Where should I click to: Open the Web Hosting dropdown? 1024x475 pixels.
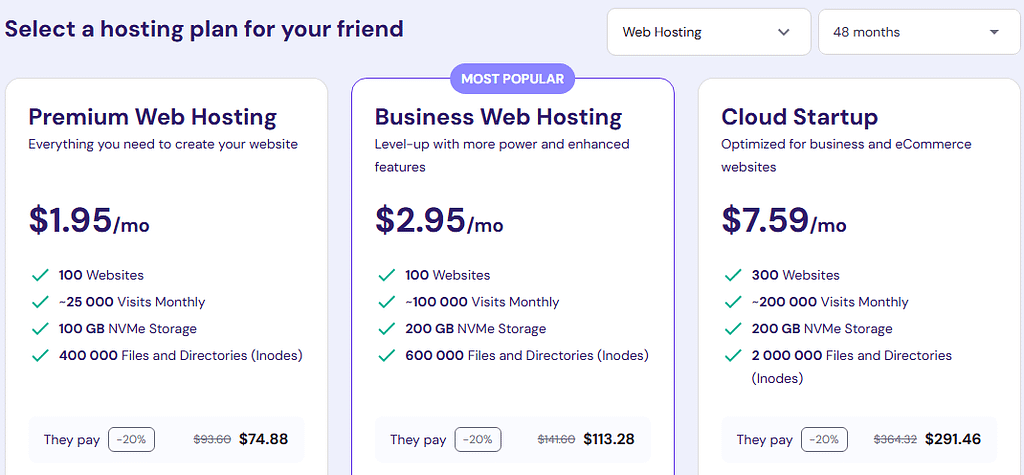tap(707, 32)
